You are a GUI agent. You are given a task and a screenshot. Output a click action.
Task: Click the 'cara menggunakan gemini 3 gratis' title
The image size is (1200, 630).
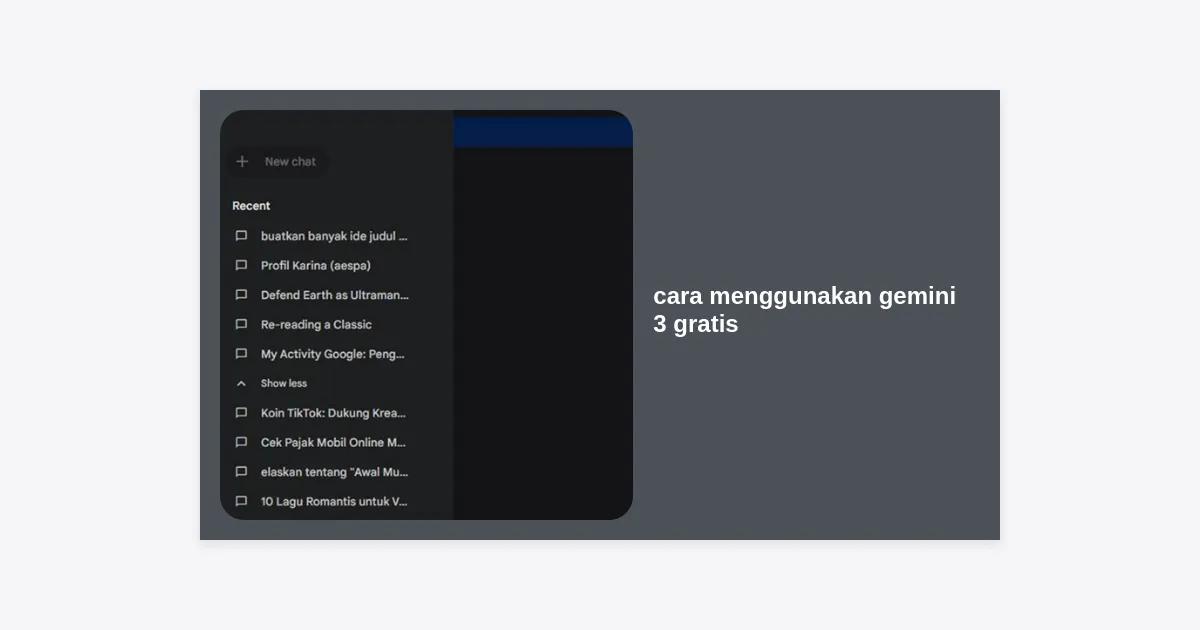pyautogui.click(x=804, y=310)
